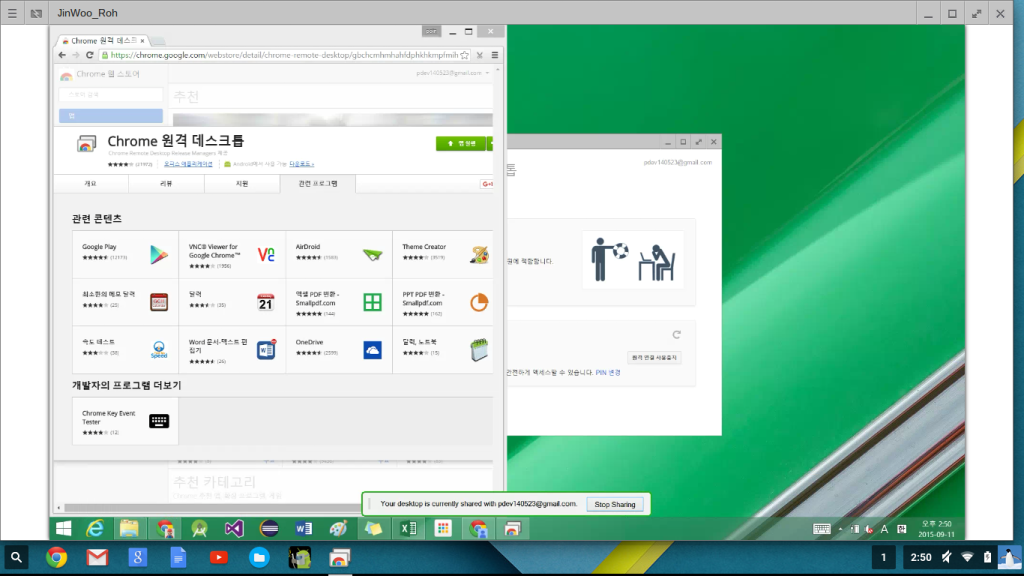Click the Windows taskbar clock showing 2015-09-11

pos(936,529)
